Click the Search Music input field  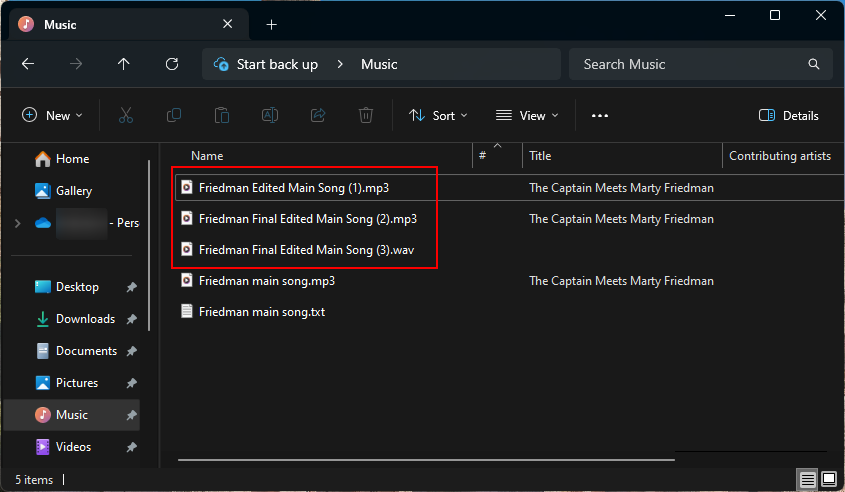(690, 64)
